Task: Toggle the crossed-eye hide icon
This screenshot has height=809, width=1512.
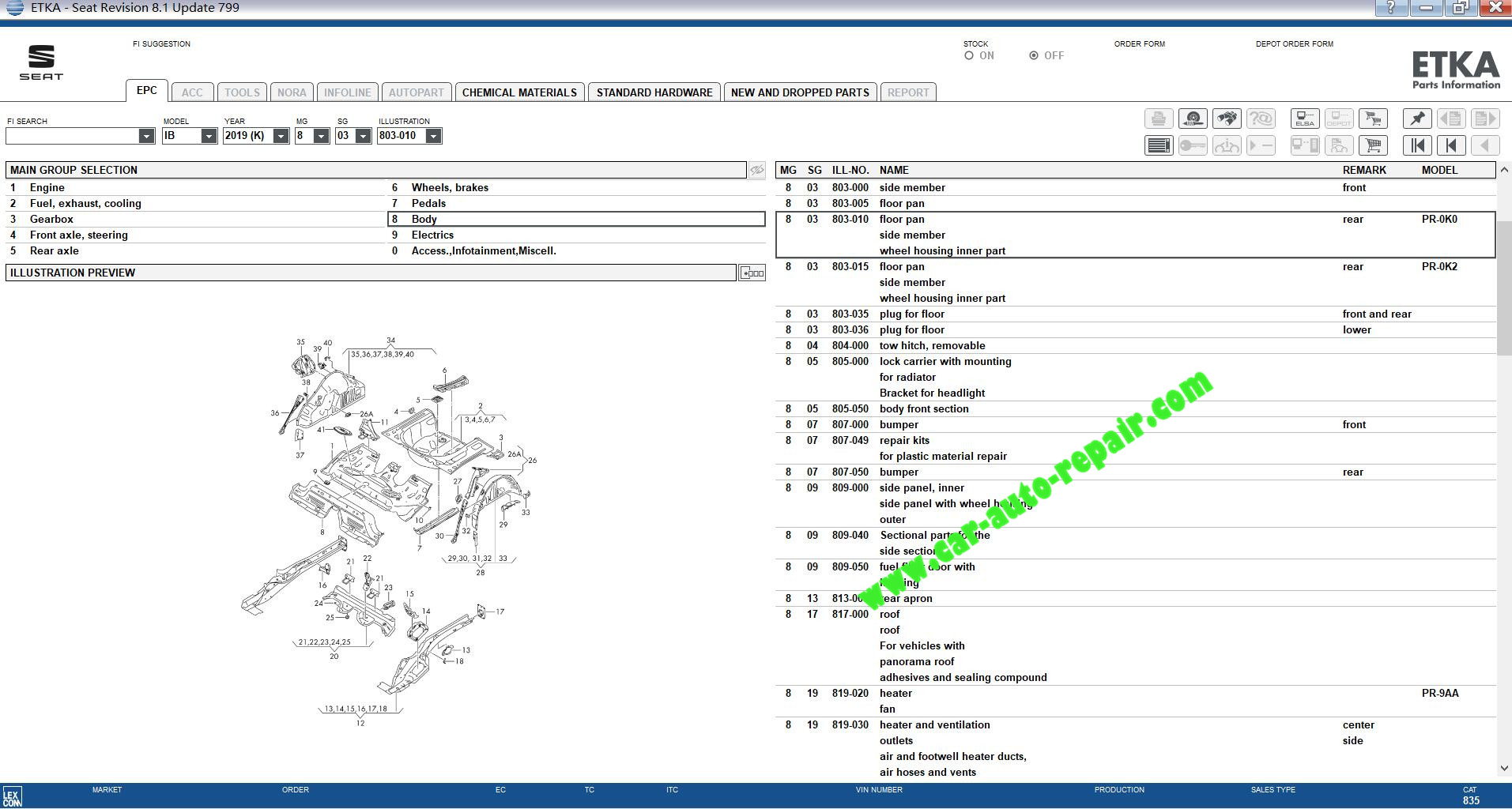Action: pos(757,170)
